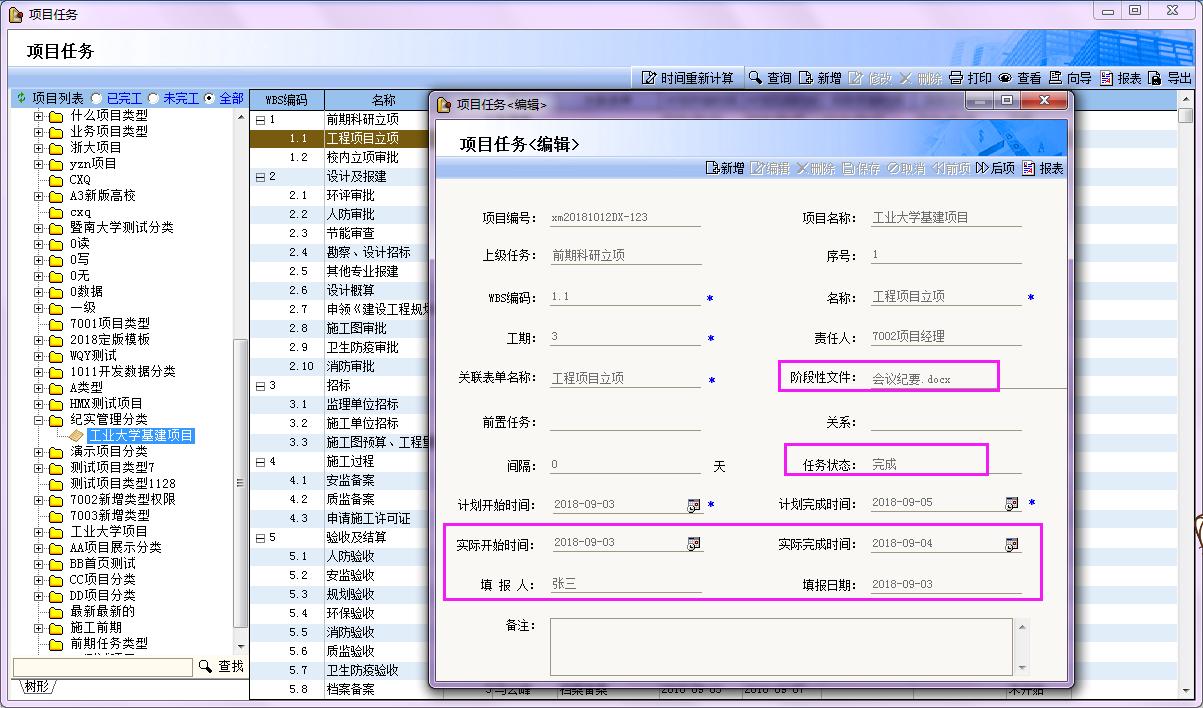Collapse WBS group 2 设计及报建

point(260,177)
